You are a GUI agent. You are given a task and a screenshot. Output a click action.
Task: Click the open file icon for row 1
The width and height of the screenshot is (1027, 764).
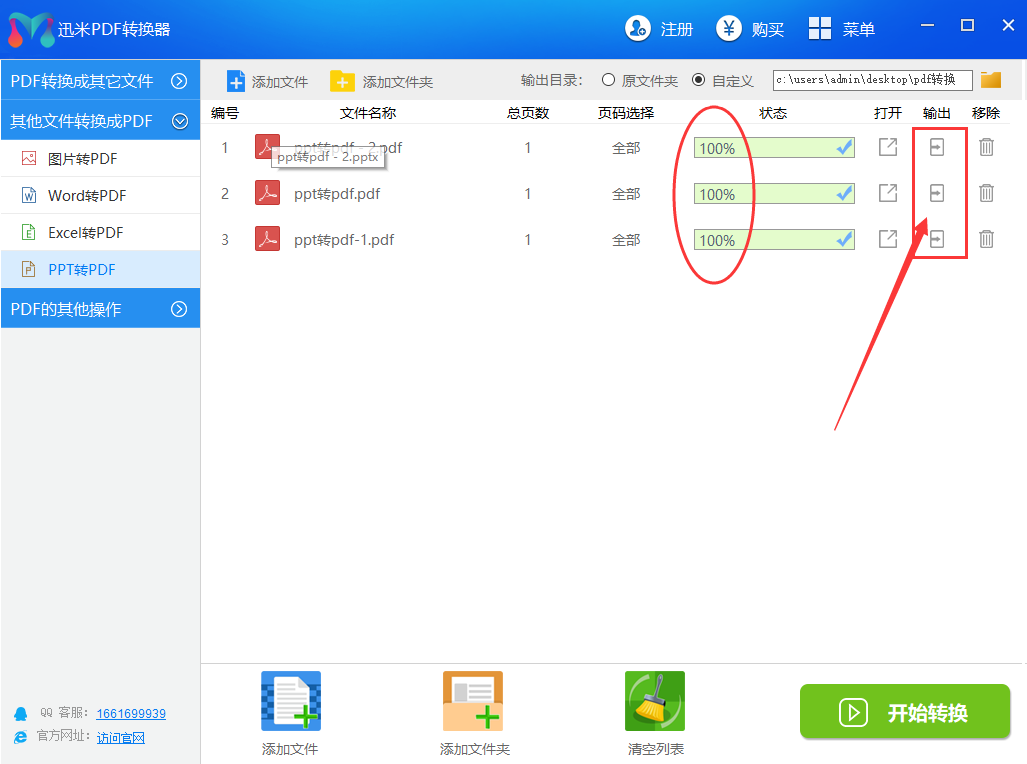[887, 147]
